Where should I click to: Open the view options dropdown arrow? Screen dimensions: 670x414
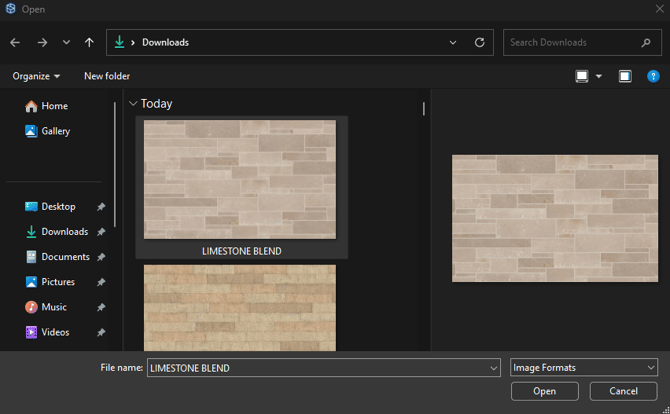pyautogui.click(x=599, y=76)
